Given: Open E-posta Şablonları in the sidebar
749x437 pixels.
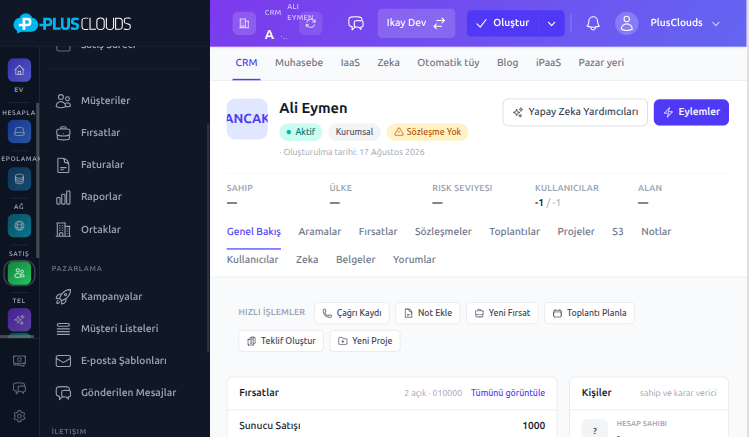Looking at the screenshot, I should (x=123, y=361).
